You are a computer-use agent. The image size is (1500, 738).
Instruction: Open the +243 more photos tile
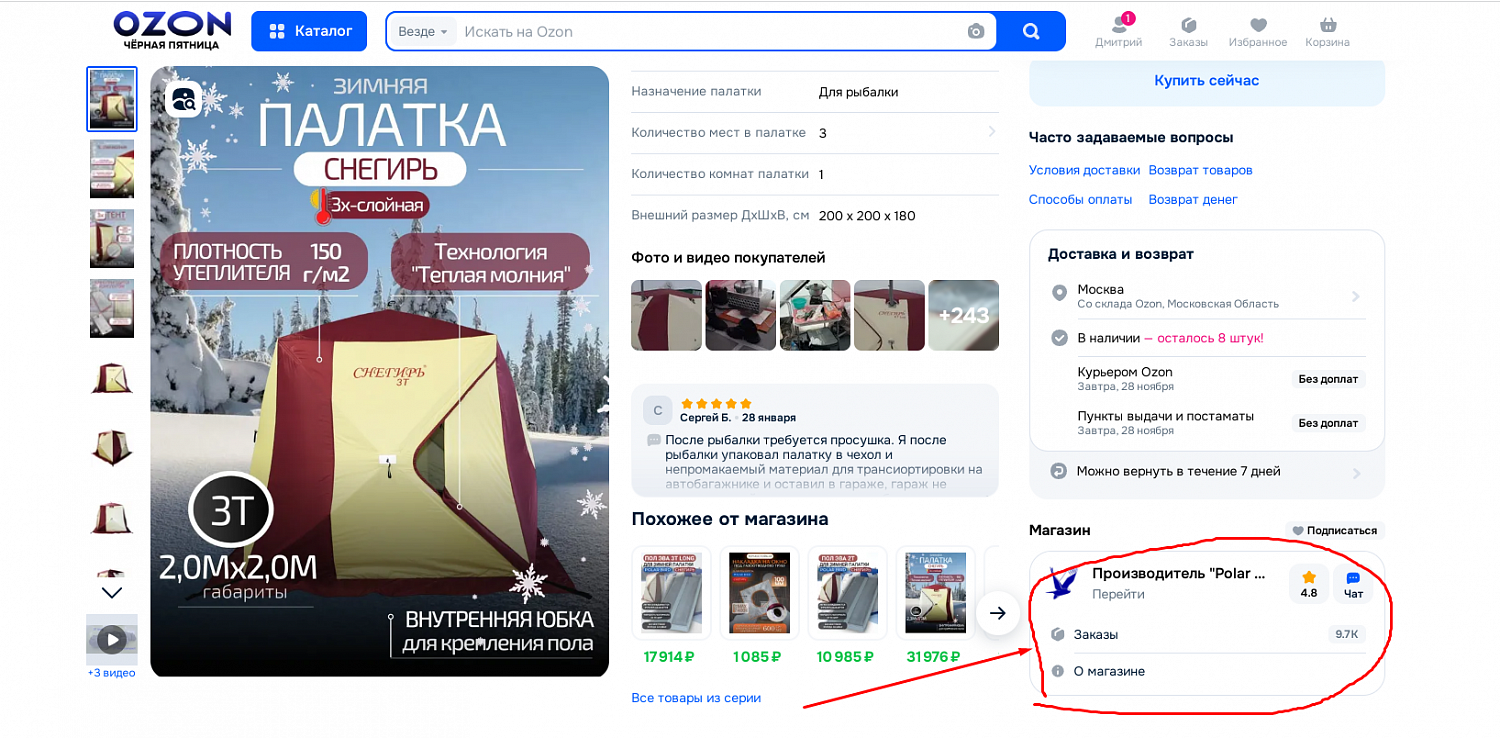pos(964,315)
